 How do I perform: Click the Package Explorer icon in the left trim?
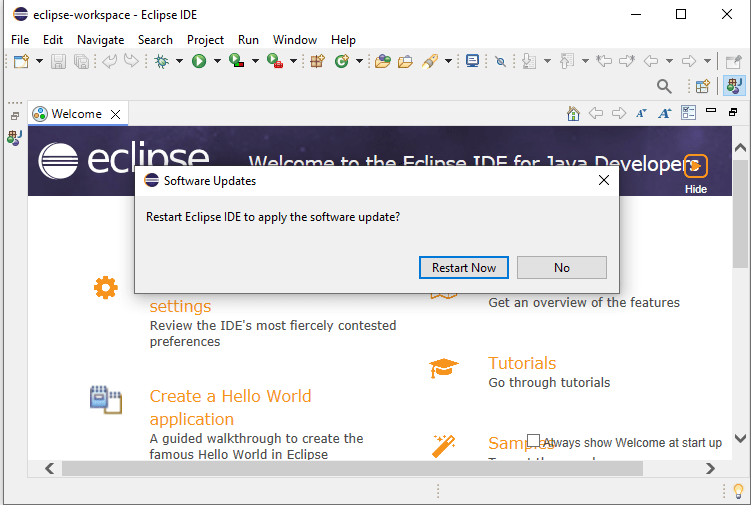point(14,138)
